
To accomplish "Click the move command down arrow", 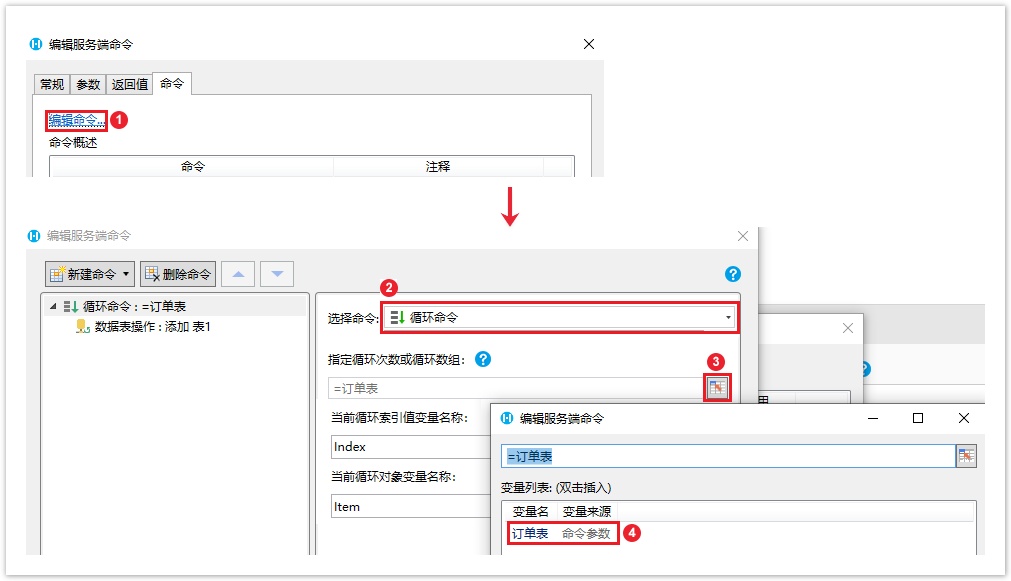I will point(277,274).
